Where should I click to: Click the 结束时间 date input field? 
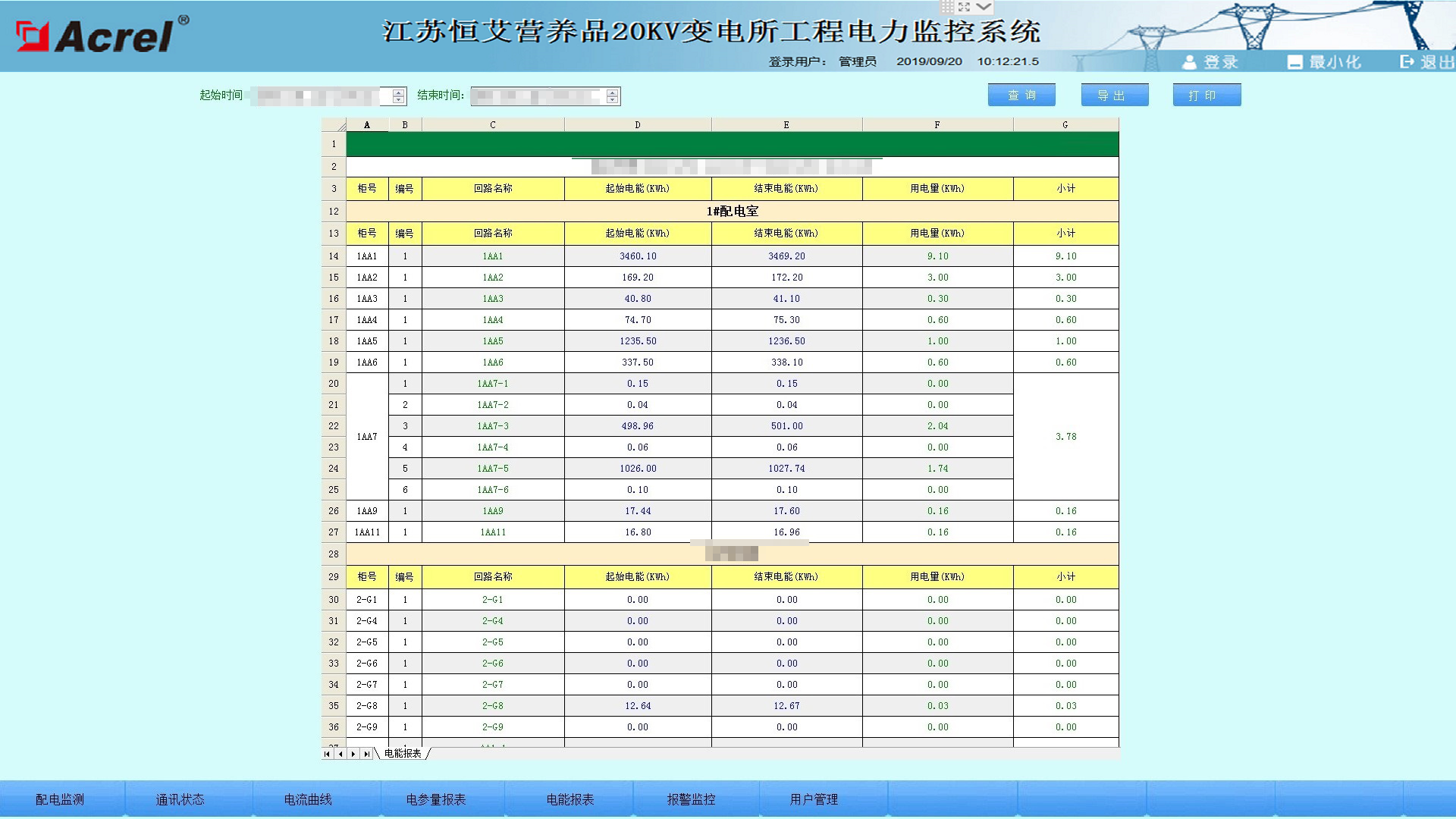click(x=545, y=96)
